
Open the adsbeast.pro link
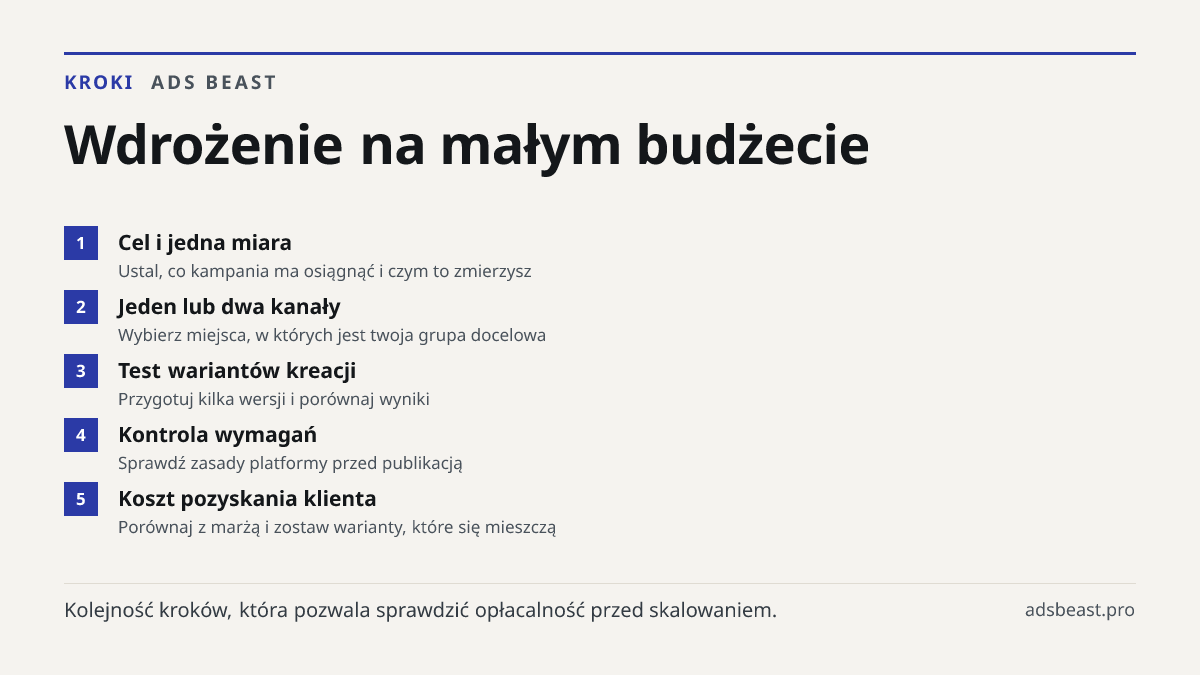[1080, 610]
